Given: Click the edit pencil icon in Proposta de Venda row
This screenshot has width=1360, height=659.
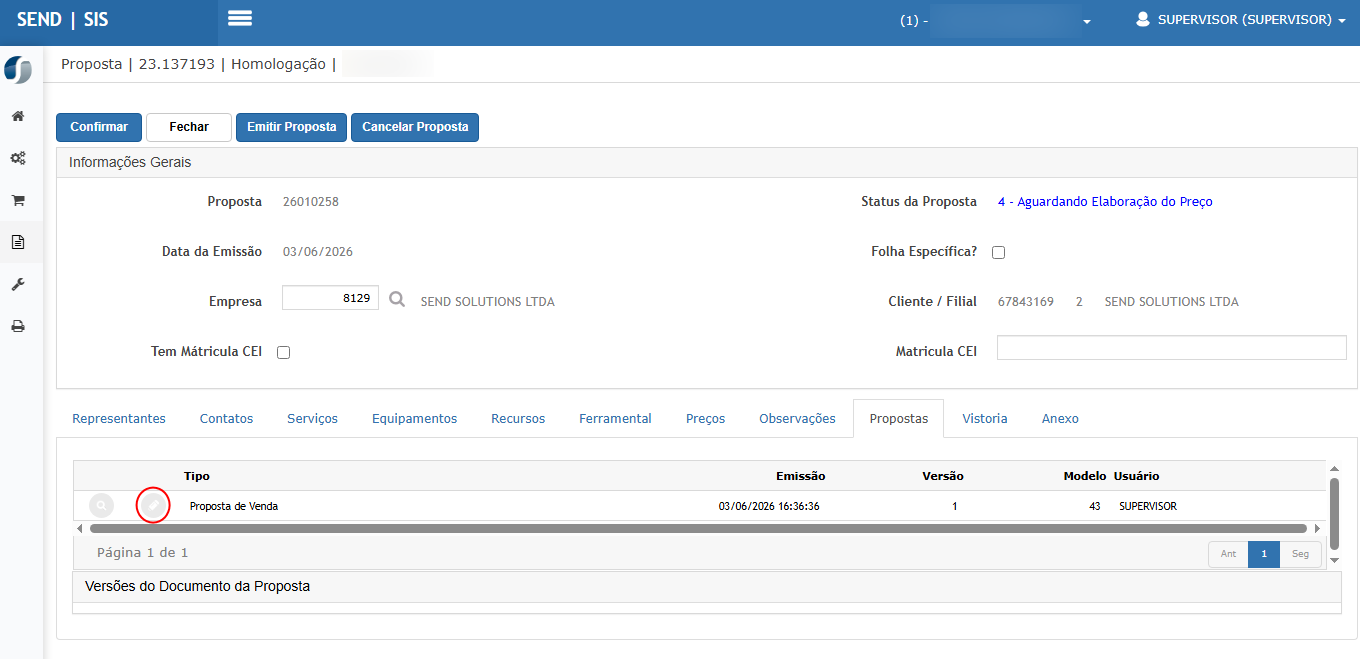Looking at the screenshot, I should (153, 506).
